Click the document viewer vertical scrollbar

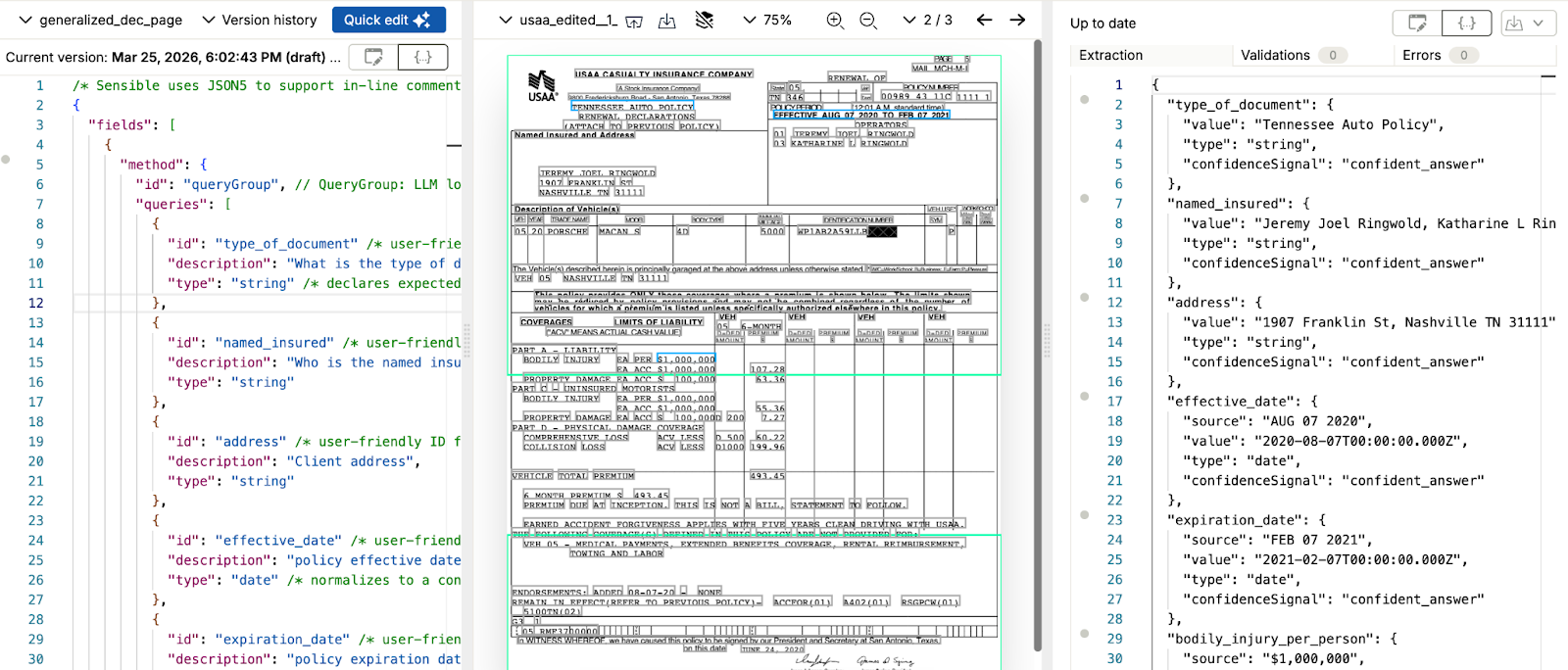(x=1038, y=343)
